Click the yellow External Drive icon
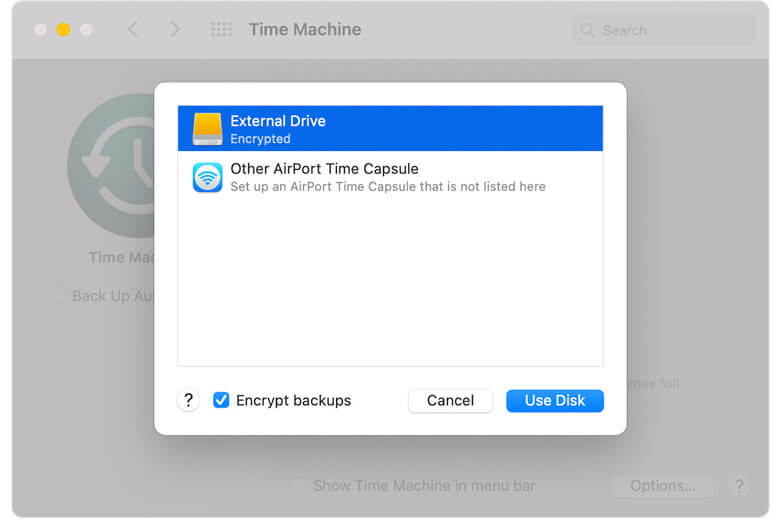This screenshot has height=520, width=784. pyautogui.click(x=208, y=128)
